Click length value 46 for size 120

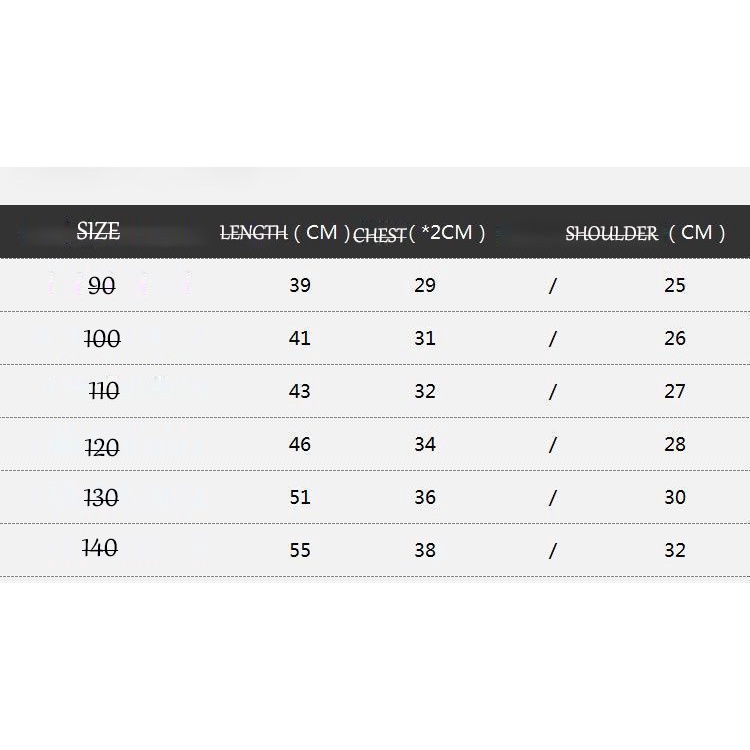pyautogui.click(x=300, y=444)
